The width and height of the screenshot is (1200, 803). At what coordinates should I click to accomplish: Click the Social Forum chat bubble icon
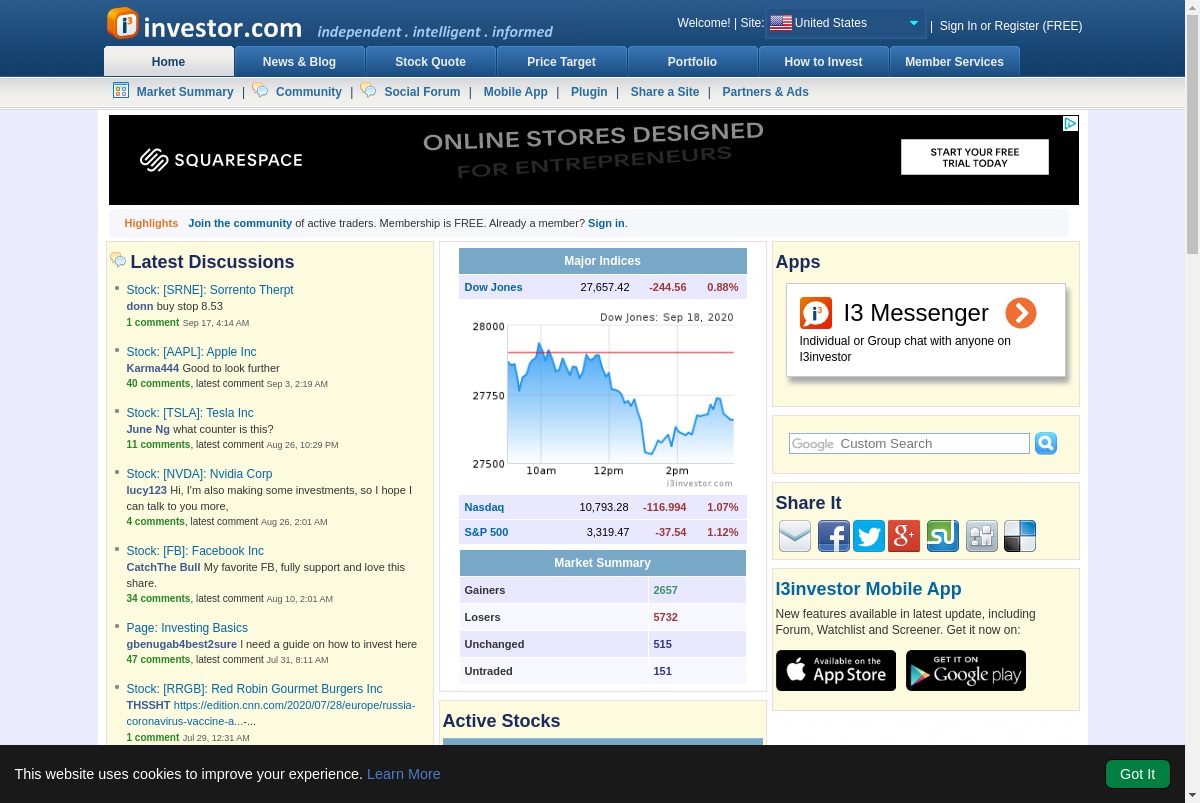point(368,90)
